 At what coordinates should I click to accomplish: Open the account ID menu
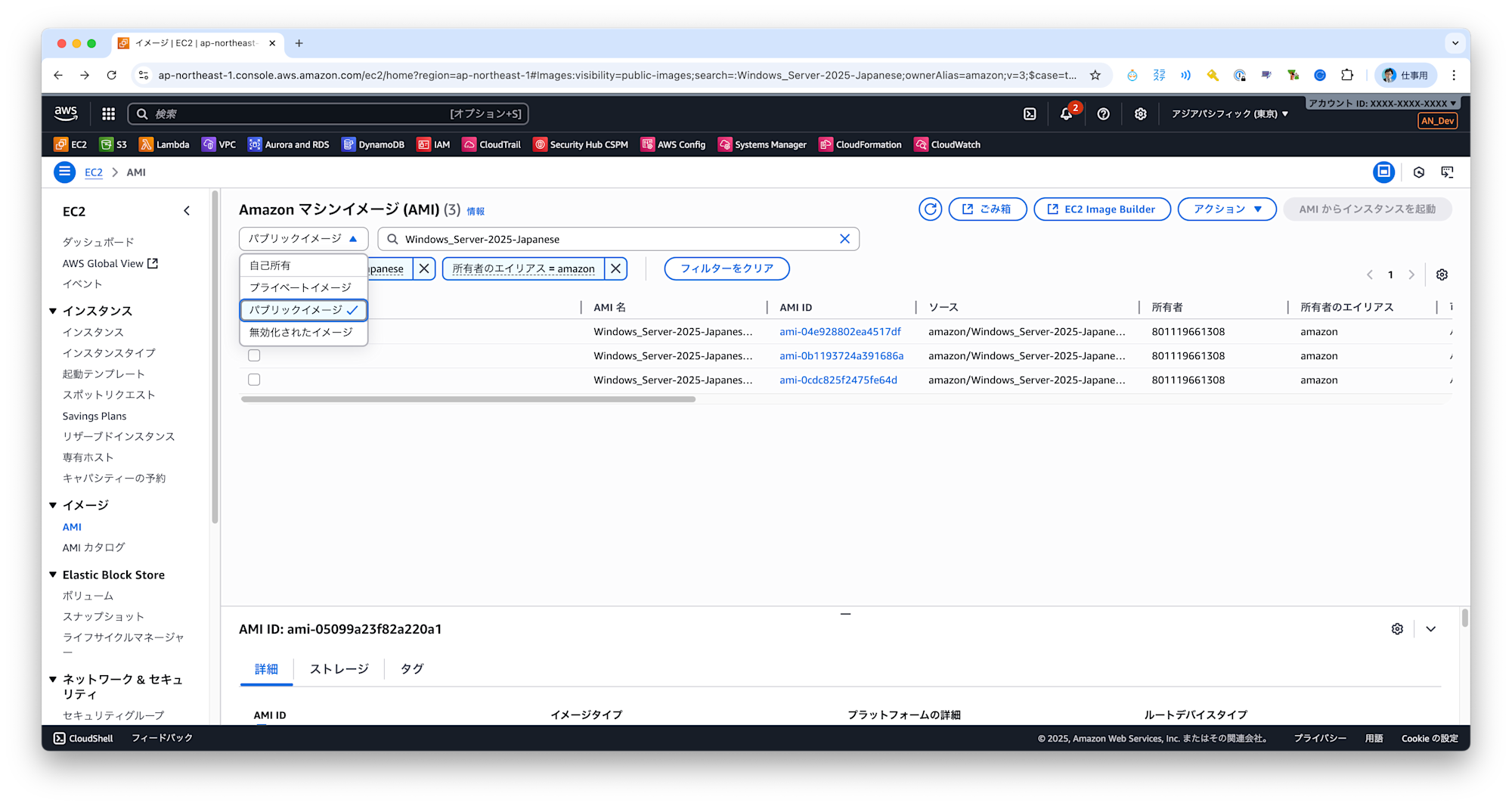coord(1382,104)
